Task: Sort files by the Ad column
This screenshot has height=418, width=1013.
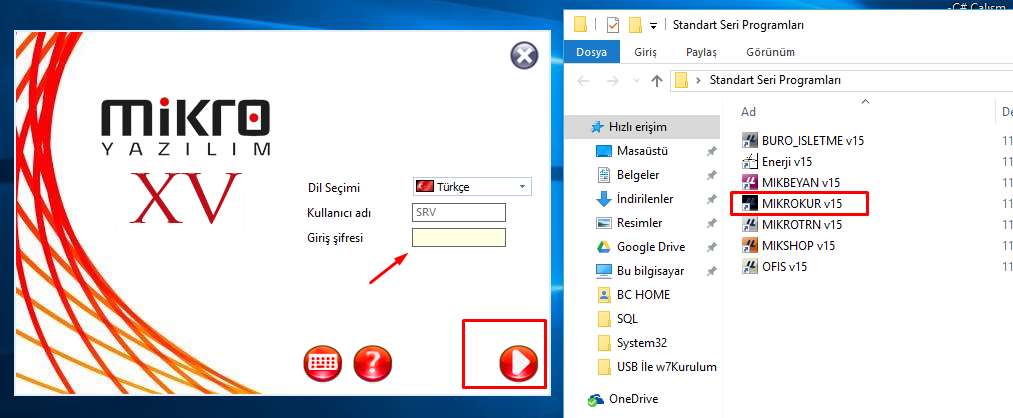Action: pos(748,112)
